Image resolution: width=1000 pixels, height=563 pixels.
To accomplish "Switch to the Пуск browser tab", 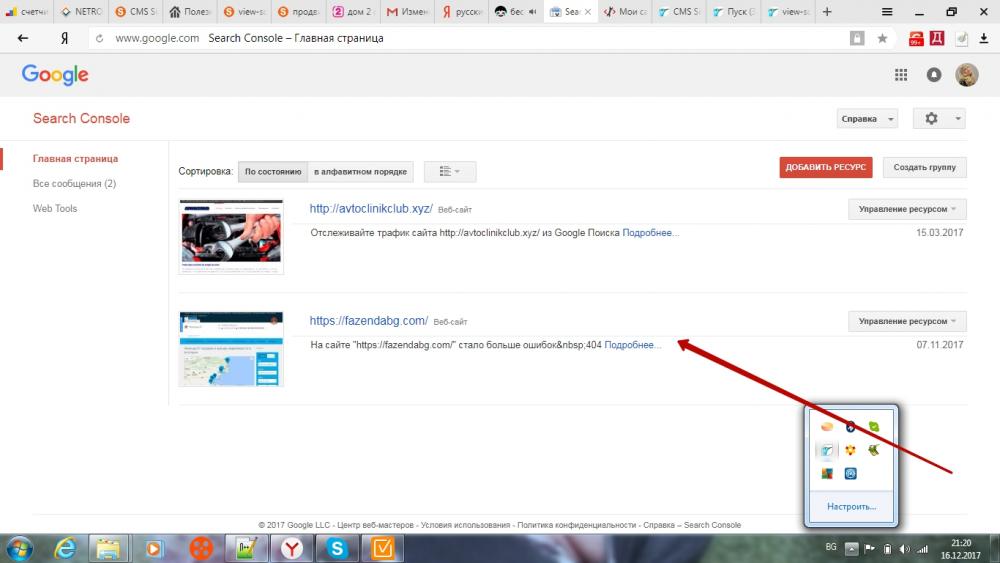I will (x=735, y=11).
